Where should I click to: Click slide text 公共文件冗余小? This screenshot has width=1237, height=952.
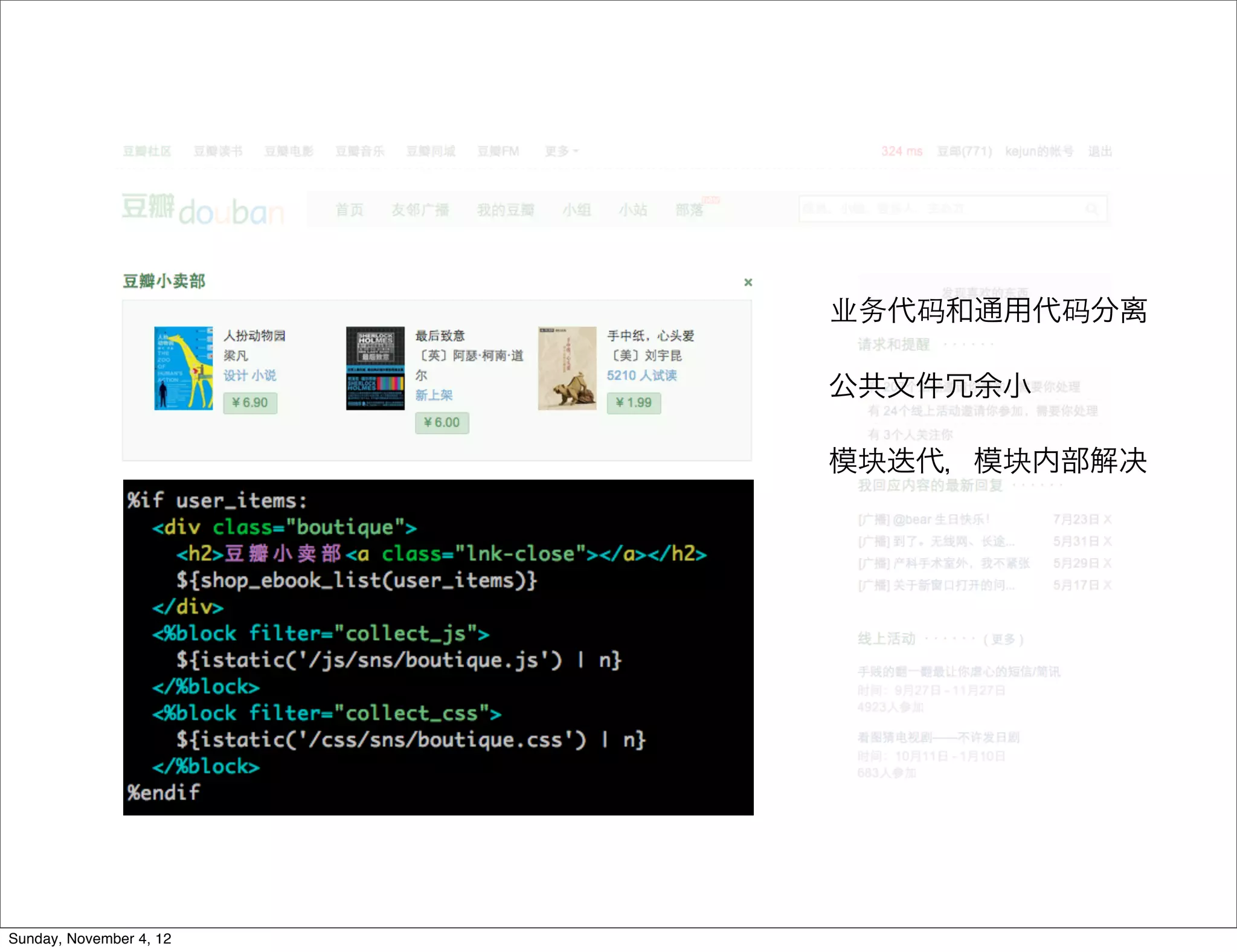point(930,385)
